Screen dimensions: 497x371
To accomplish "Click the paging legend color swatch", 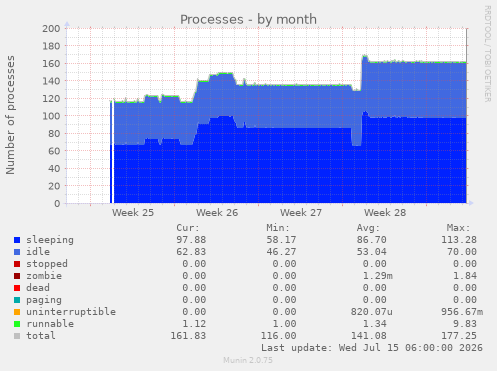I will pos(17,300).
